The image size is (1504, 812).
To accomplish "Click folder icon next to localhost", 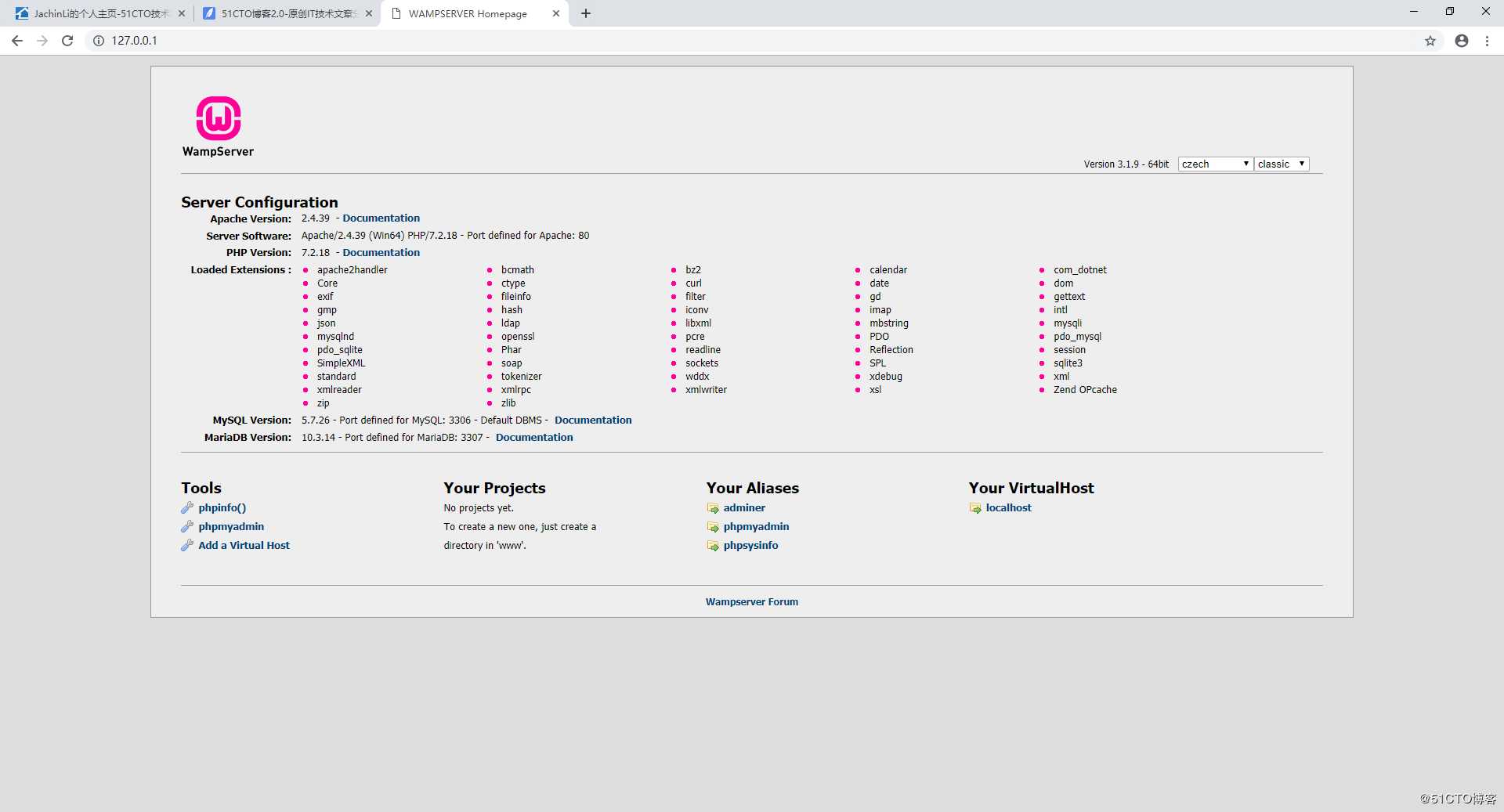I will coord(975,508).
